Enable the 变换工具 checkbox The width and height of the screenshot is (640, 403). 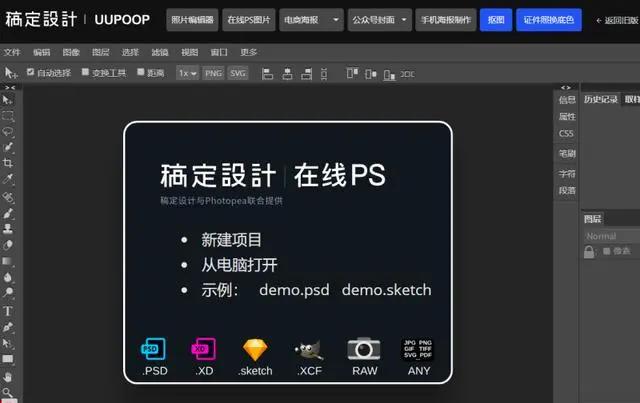(85, 72)
